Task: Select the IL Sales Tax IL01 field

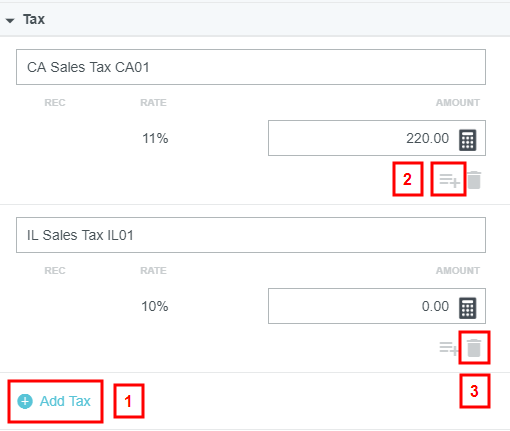Action: (x=251, y=235)
